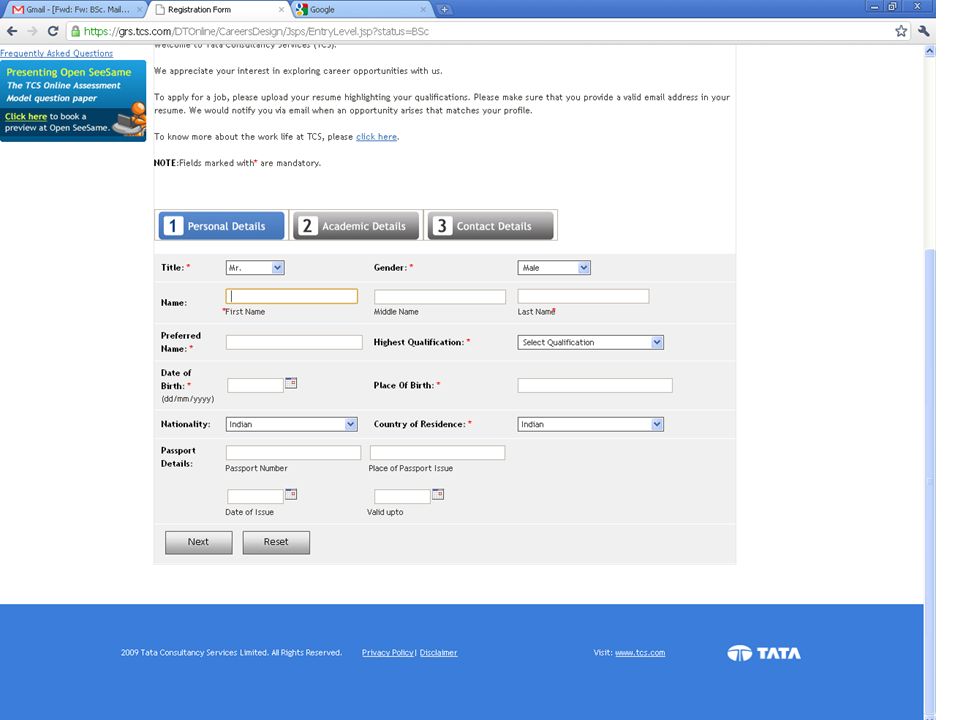Open the Date of Issue calendar picker
The width and height of the screenshot is (960, 720).
(x=291, y=494)
